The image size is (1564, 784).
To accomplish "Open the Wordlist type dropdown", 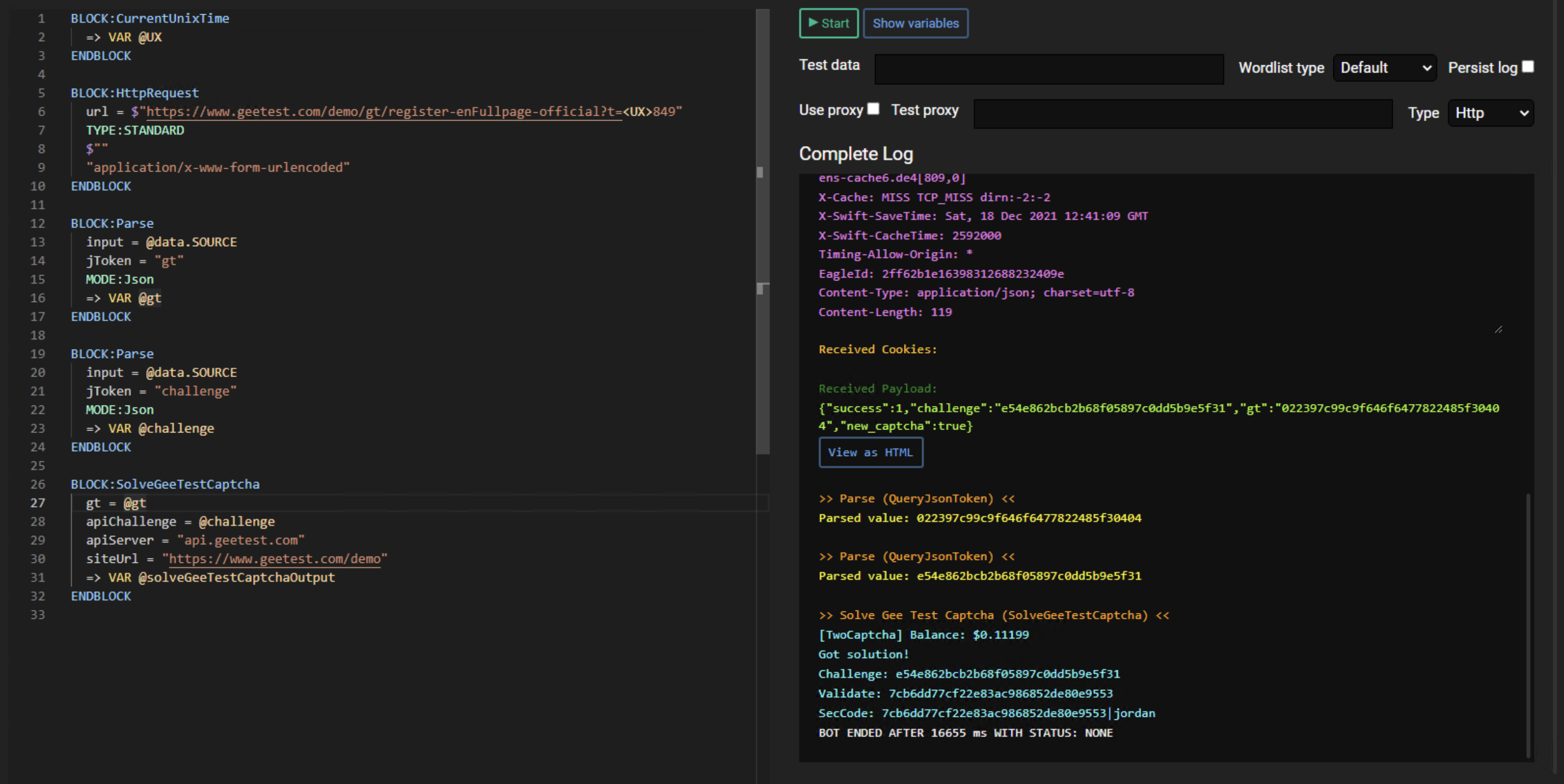I will (x=1384, y=67).
